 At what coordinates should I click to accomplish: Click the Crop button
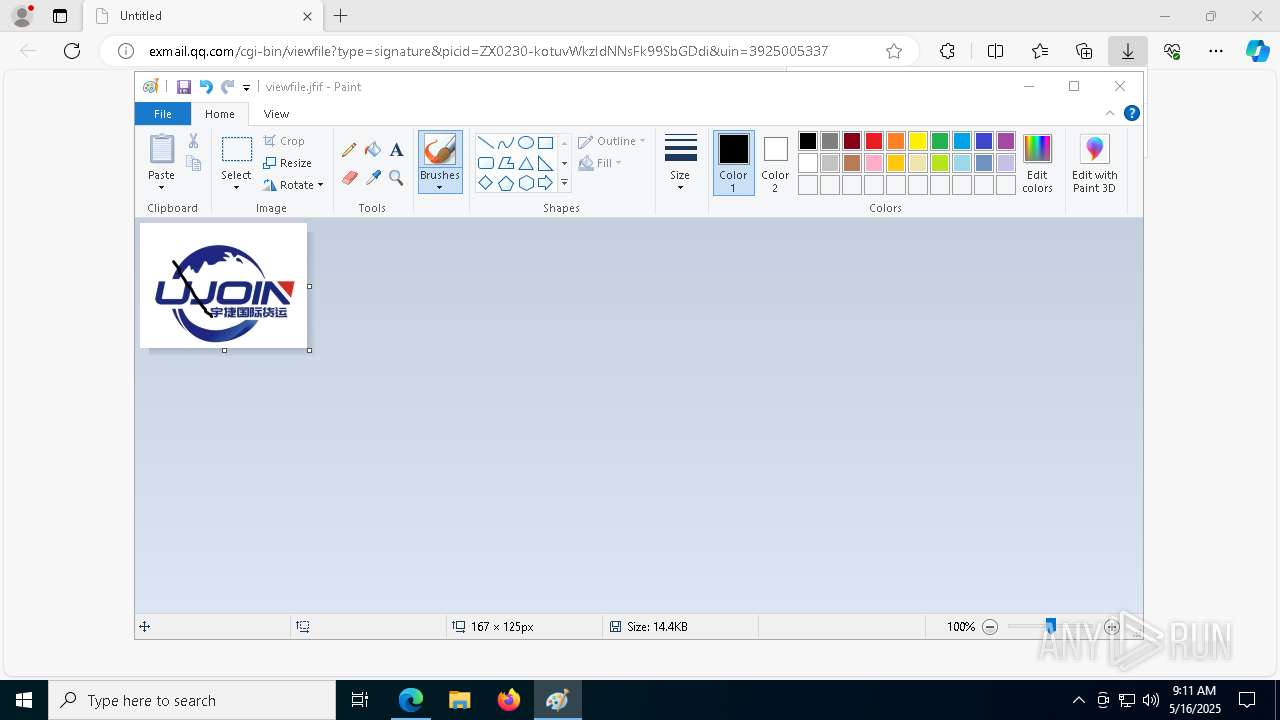point(285,141)
